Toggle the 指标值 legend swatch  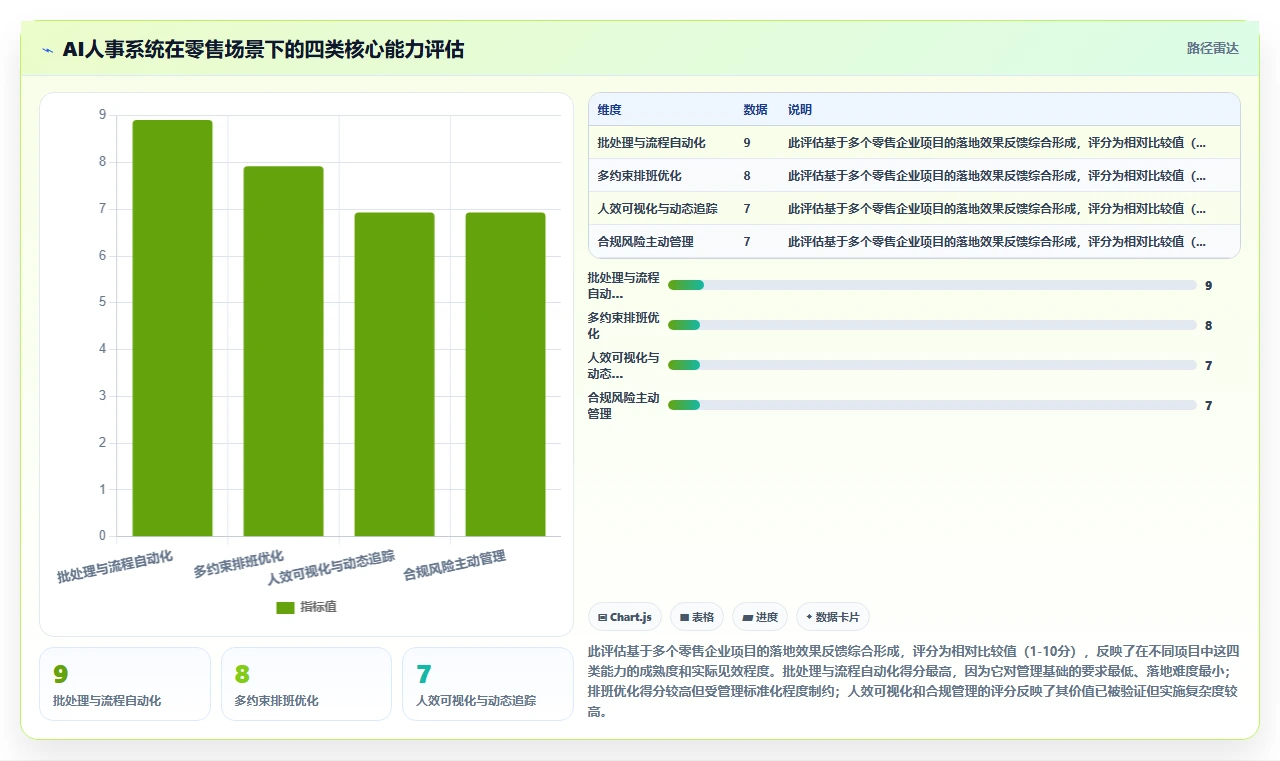285,607
